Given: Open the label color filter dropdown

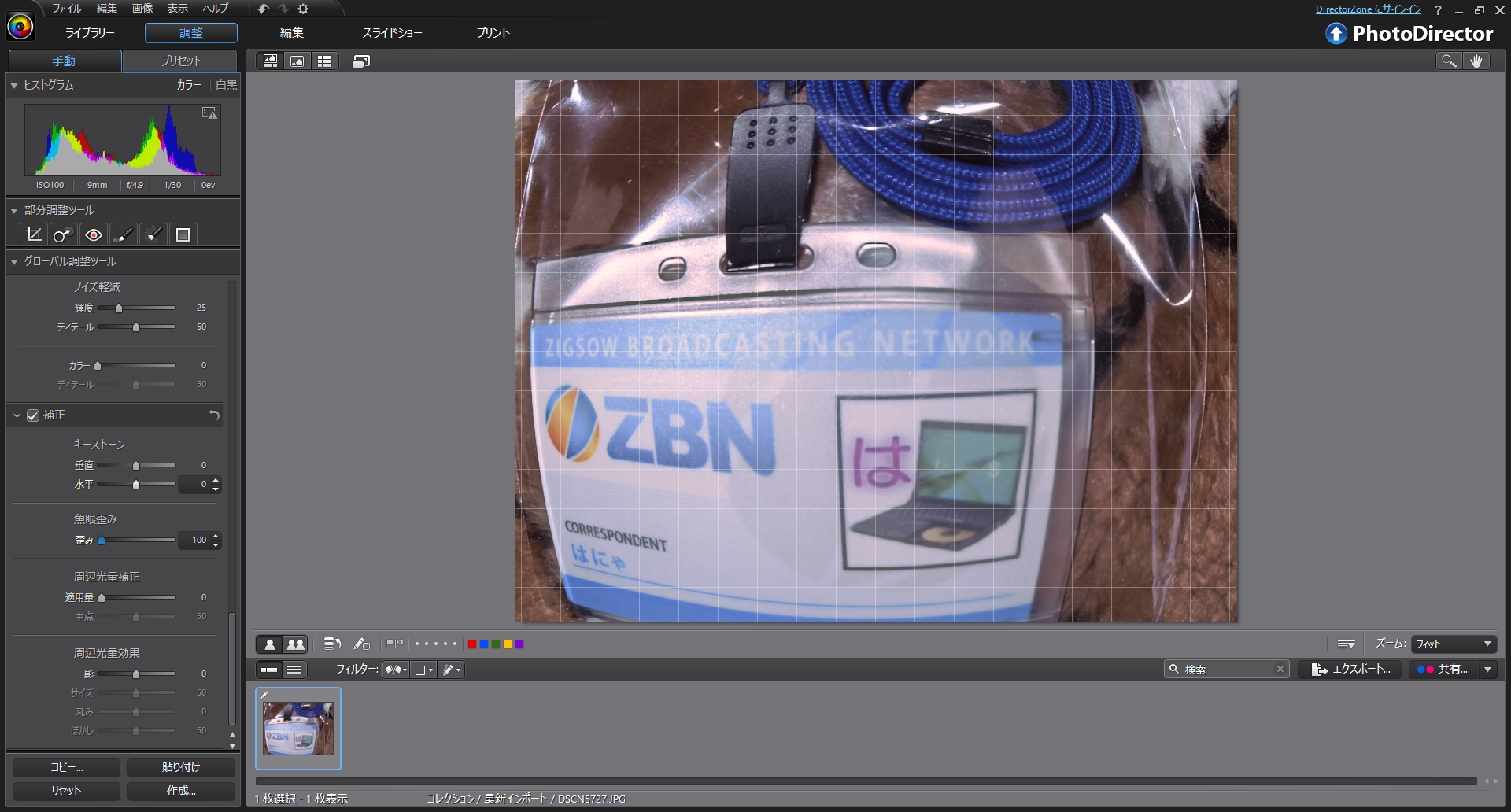Looking at the screenshot, I should (x=423, y=670).
